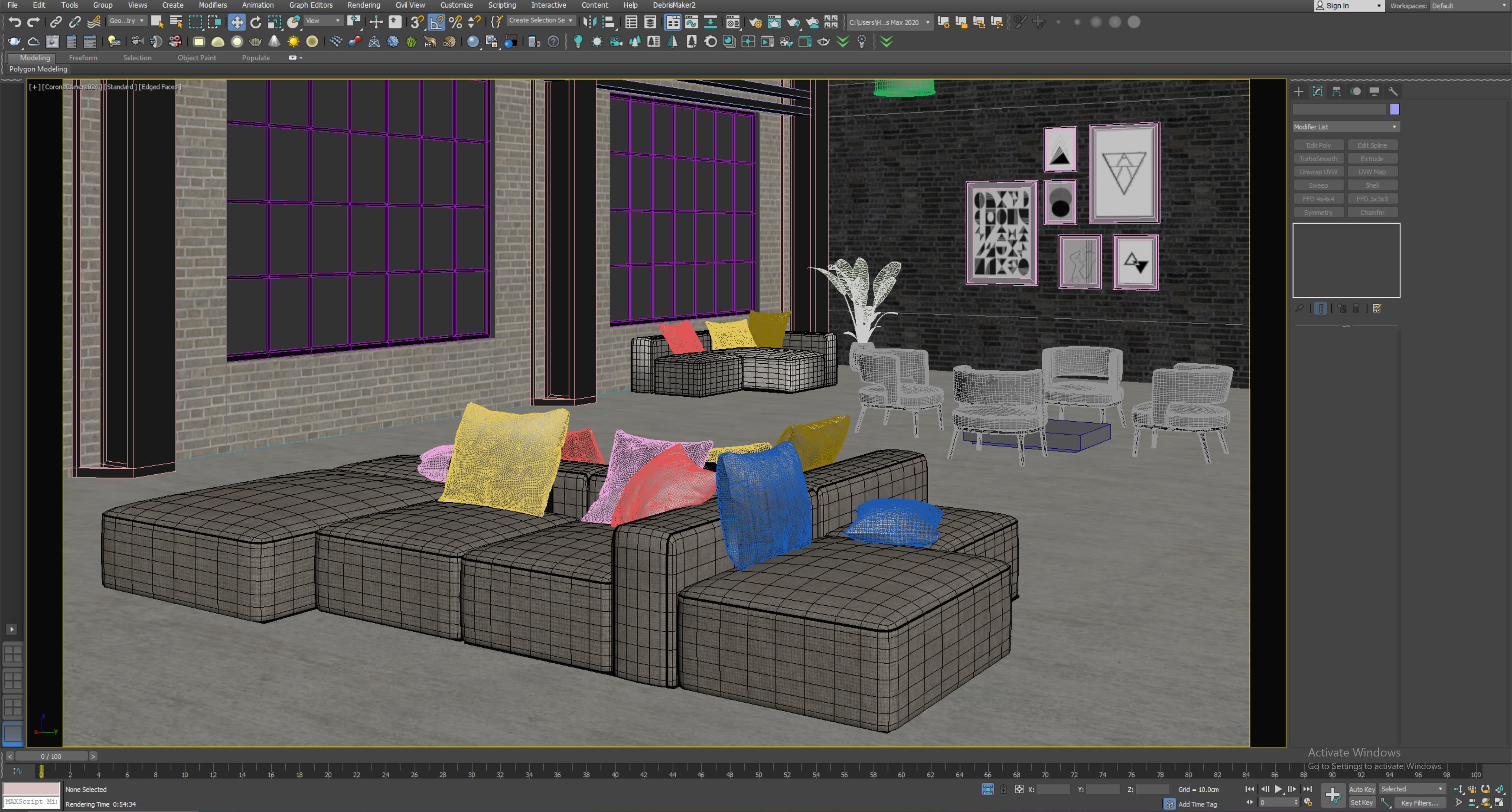Click the Corona Scatter grass icon
1512x812 pixels.
click(x=411, y=42)
